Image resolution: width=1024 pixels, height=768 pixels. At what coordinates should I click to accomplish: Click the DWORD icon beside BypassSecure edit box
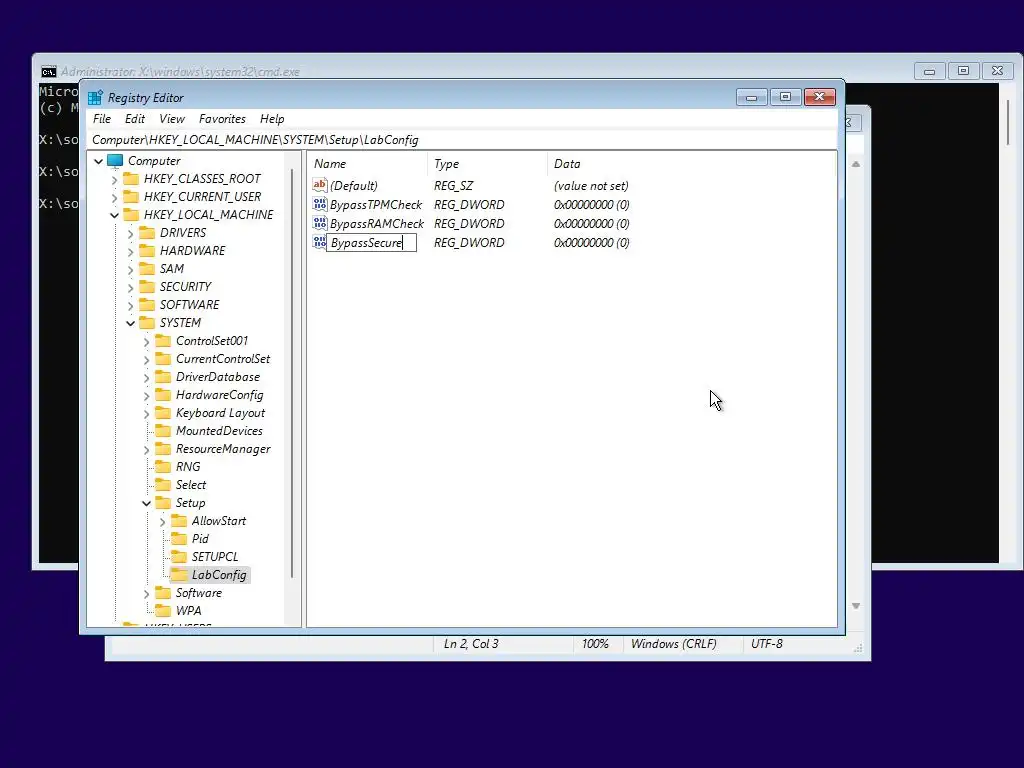click(319, 242)
